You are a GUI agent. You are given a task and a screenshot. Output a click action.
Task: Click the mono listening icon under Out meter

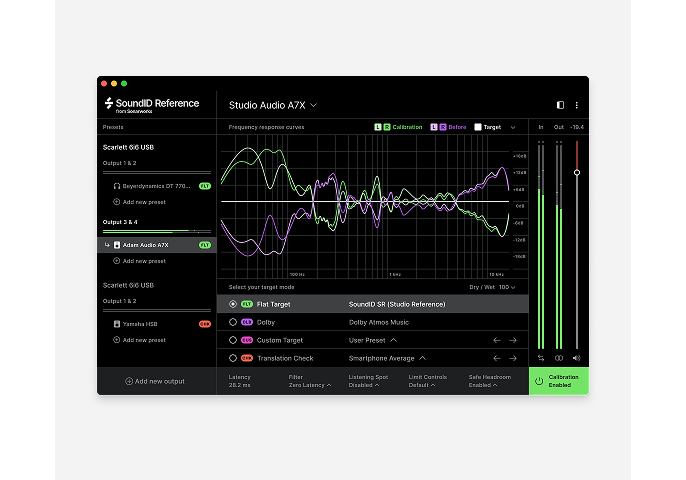559,358
